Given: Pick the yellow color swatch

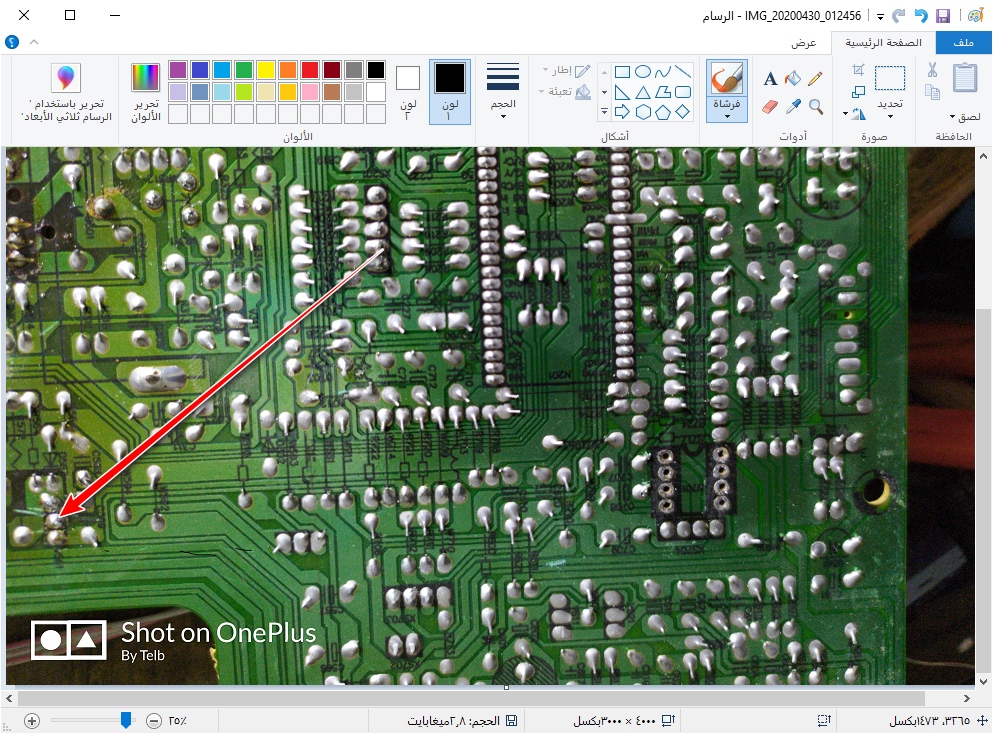Looking at the screenshot, I should pyautogui.click(x=265, y=70).
